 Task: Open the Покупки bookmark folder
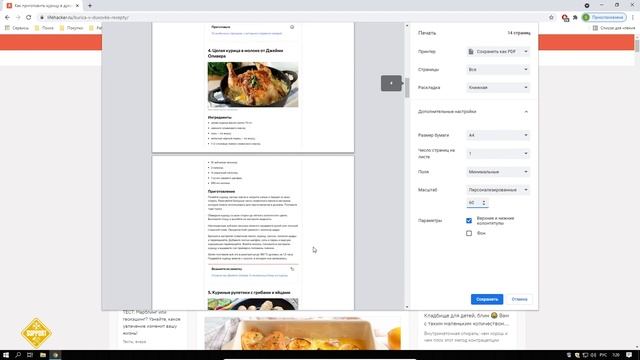click(71, 28)
